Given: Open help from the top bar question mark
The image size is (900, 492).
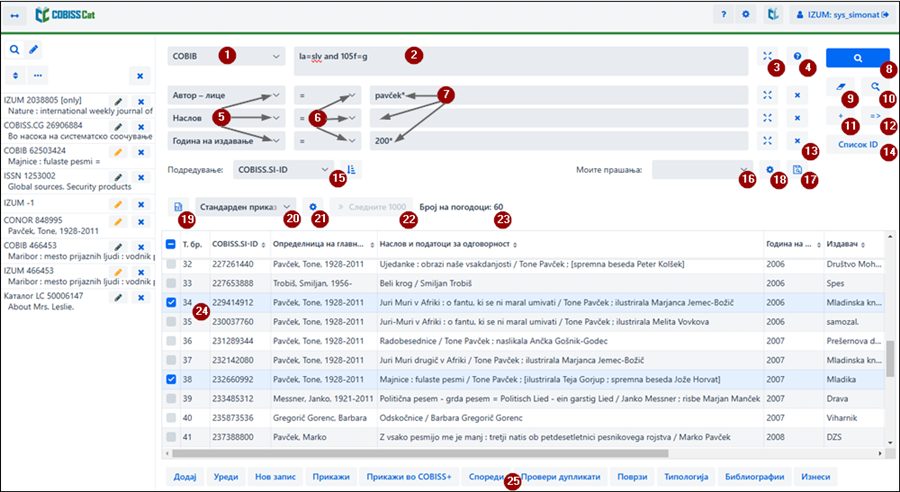Looking at the screenshot, I should point(723,14).
